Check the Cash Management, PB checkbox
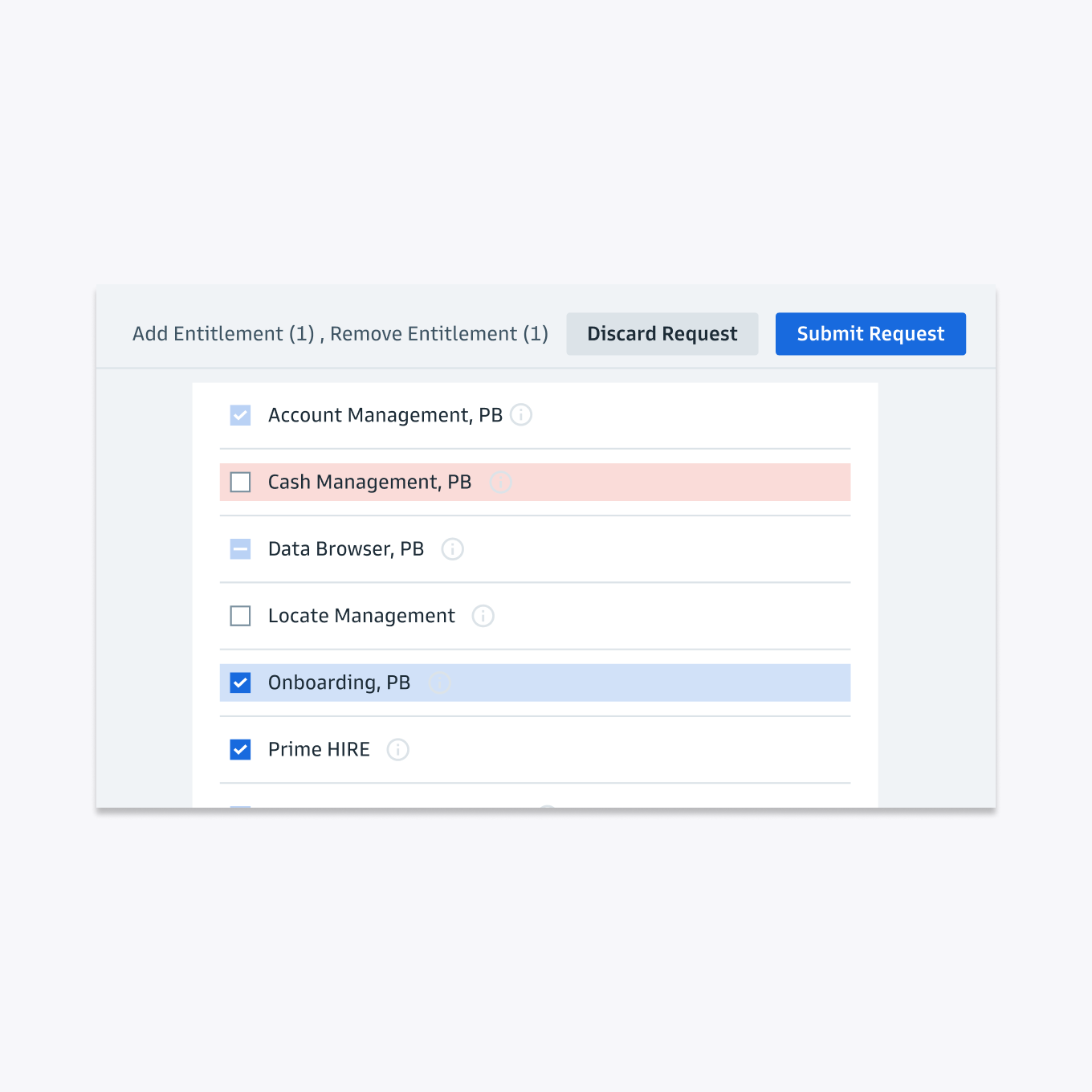 point(240,482)
